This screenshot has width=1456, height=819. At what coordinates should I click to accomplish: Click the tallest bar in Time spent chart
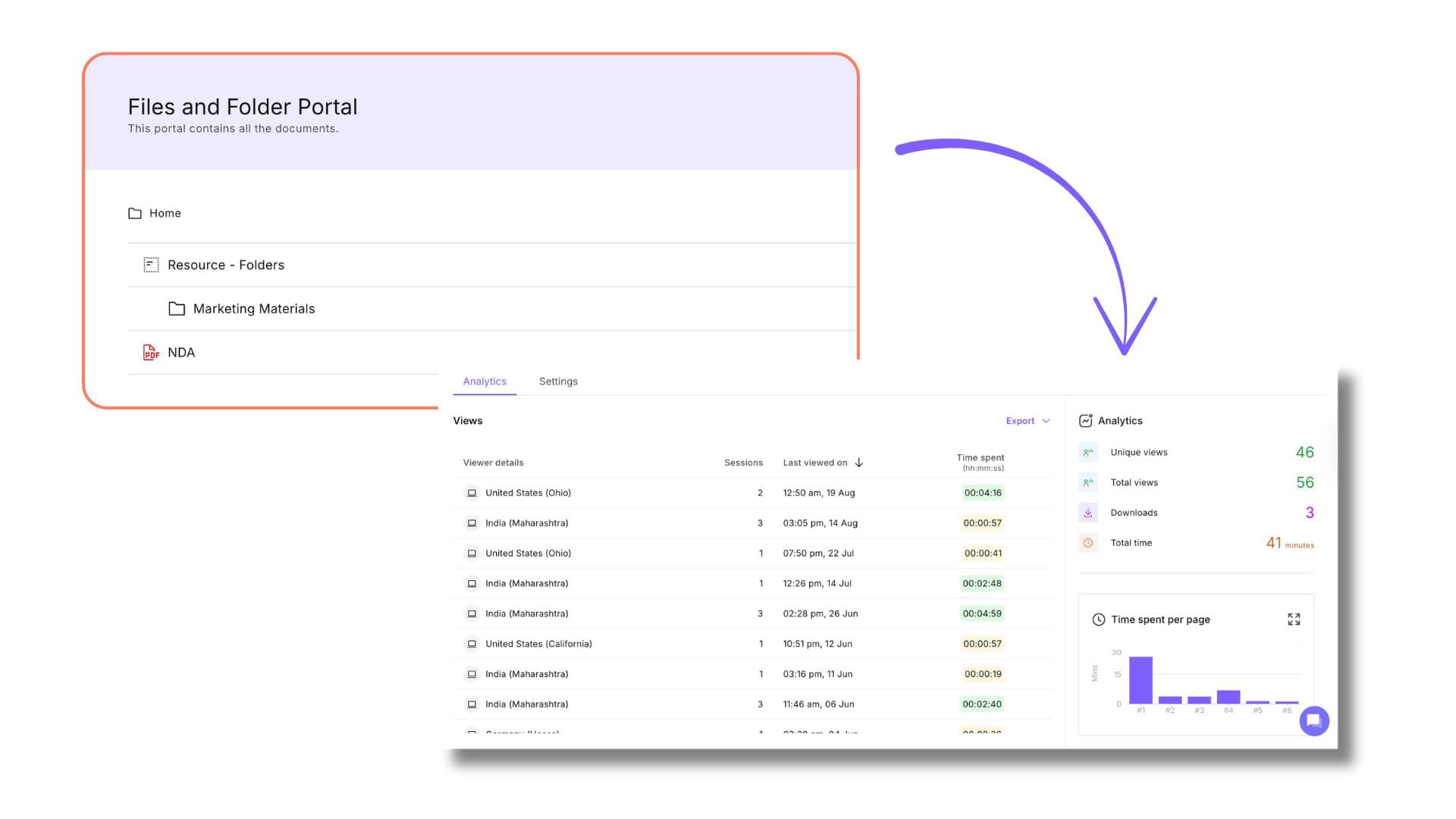1140,679
